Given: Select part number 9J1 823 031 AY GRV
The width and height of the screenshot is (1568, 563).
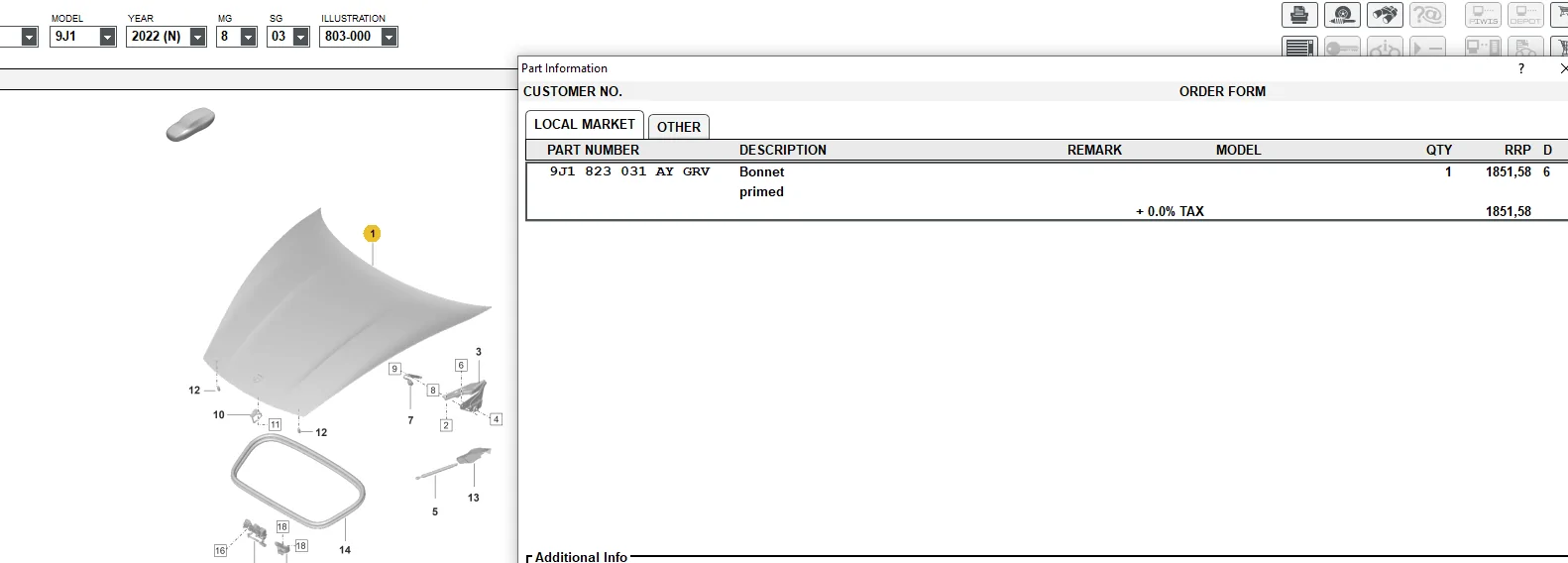Looking at the screenshot, I should pos(629,171).
